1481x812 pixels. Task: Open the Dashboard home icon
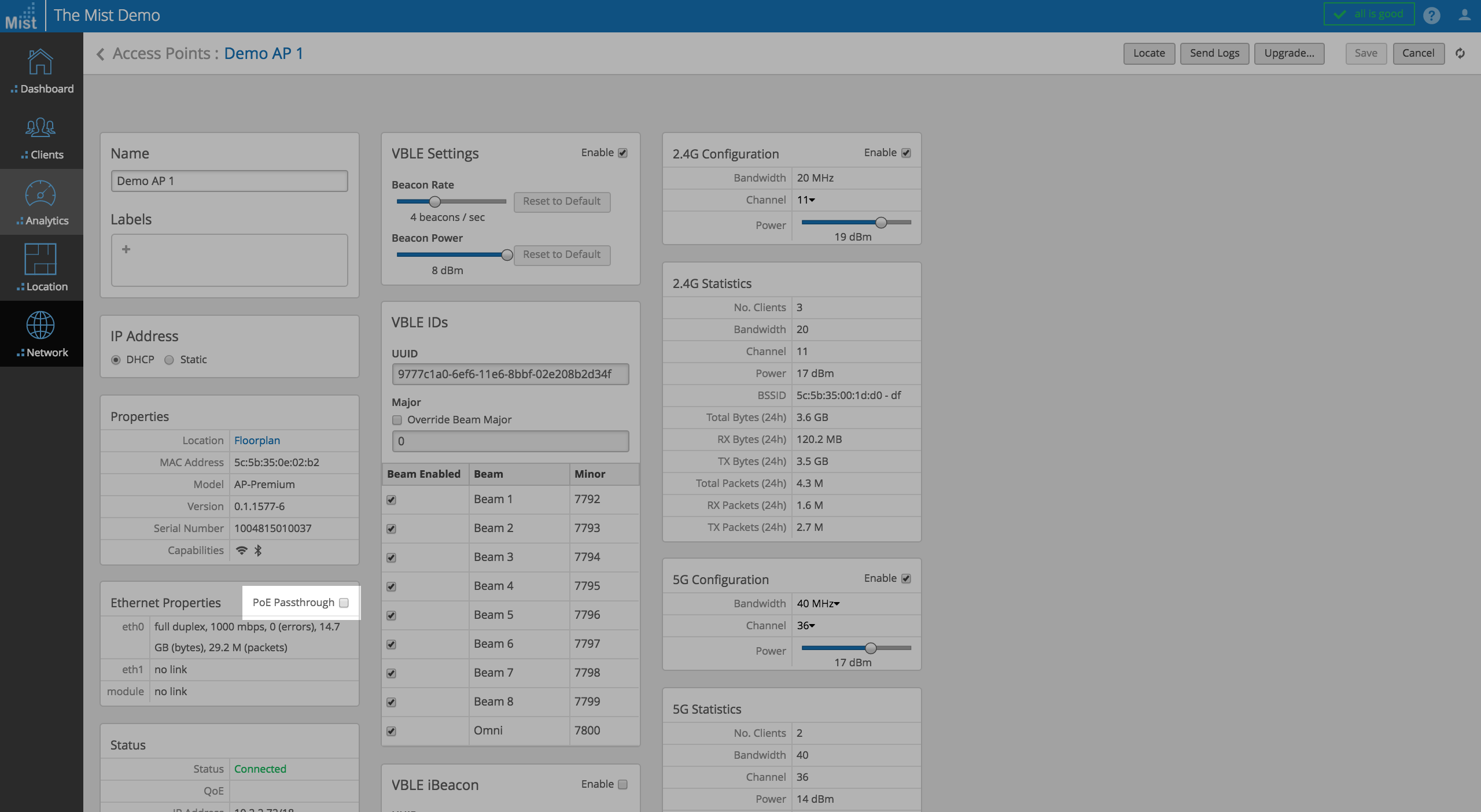[x=40, y=62]
